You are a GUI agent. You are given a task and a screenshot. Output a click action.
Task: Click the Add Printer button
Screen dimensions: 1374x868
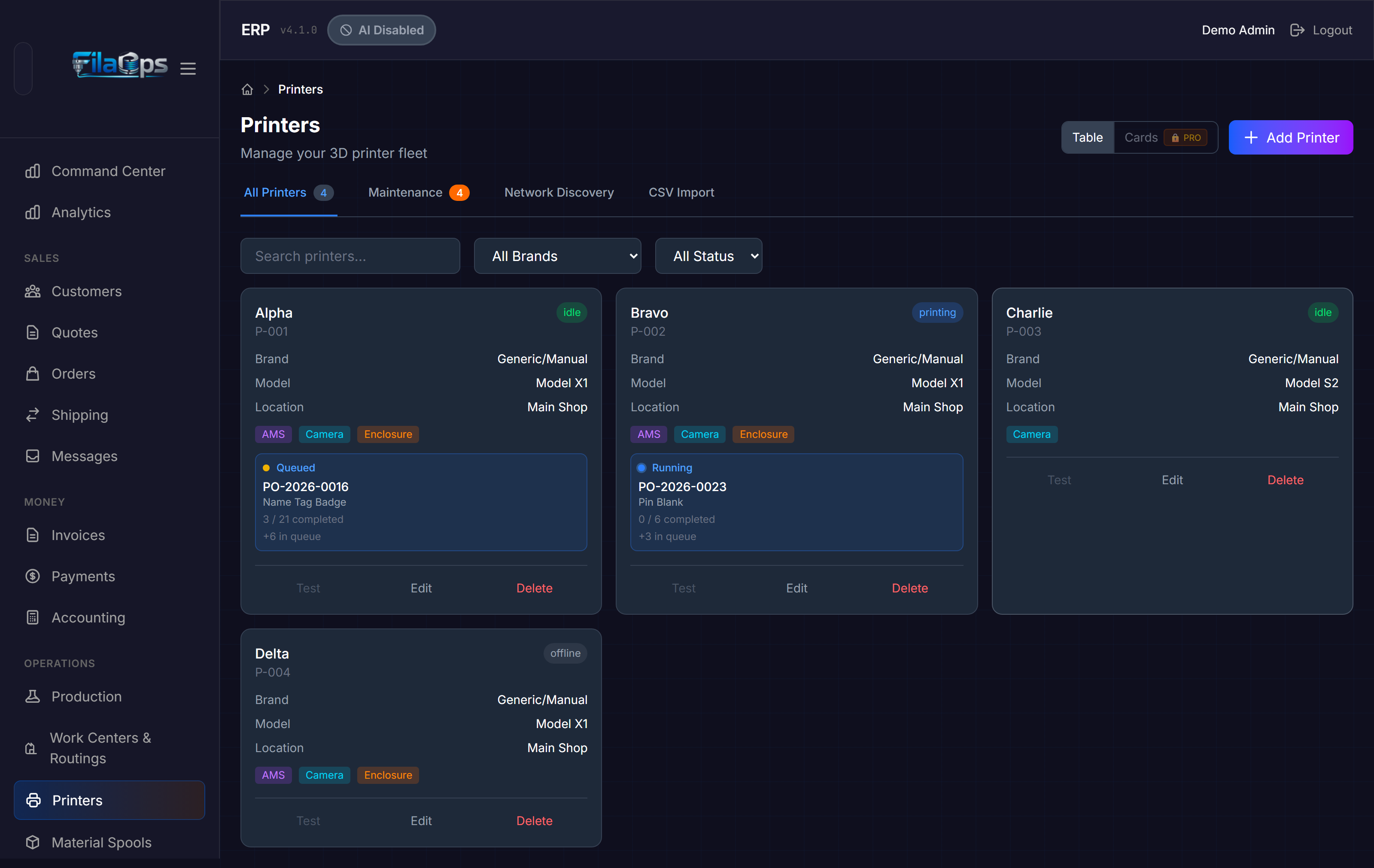(x=1291, y=137)
